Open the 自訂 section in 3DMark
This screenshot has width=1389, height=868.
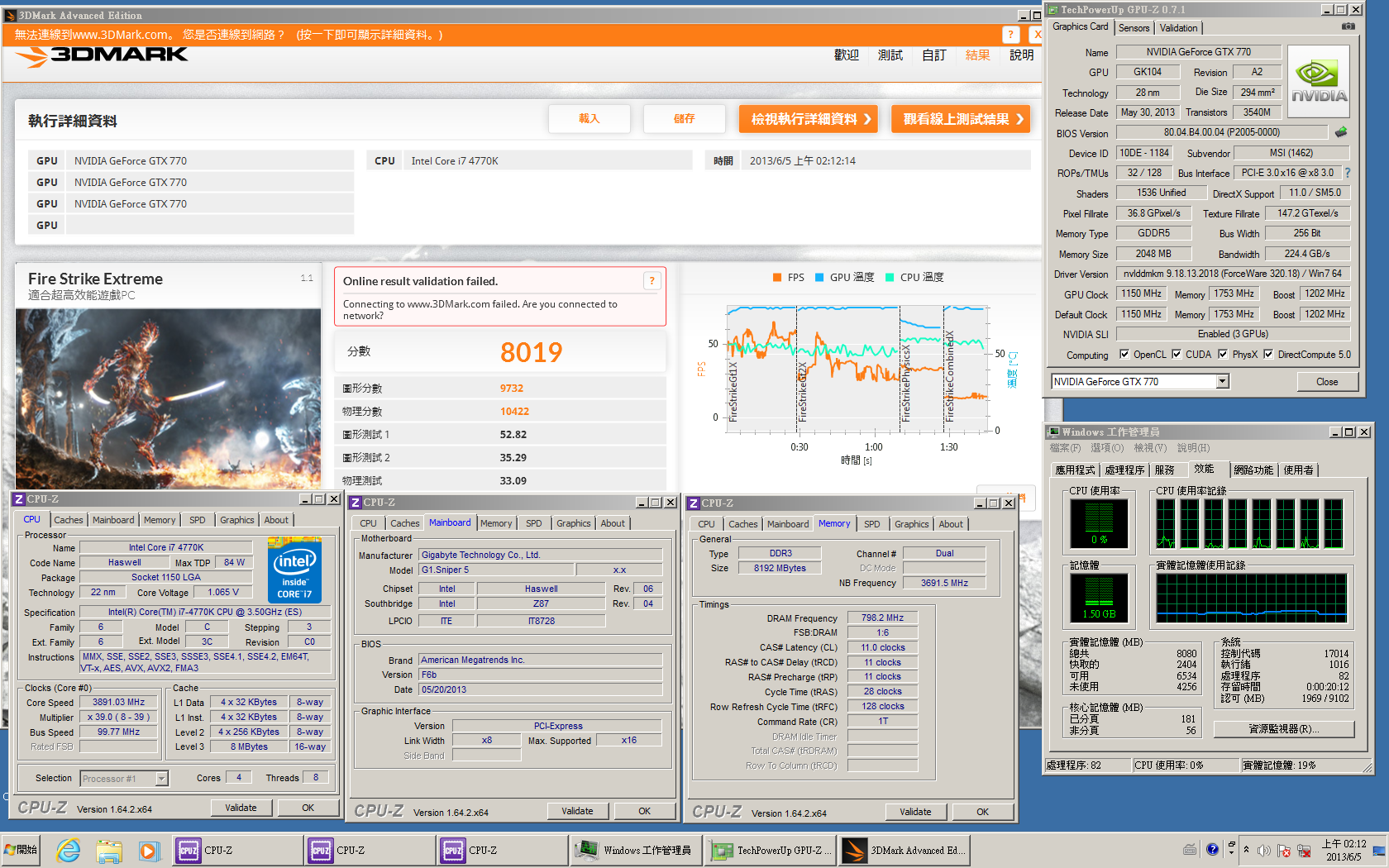point(933,55)
